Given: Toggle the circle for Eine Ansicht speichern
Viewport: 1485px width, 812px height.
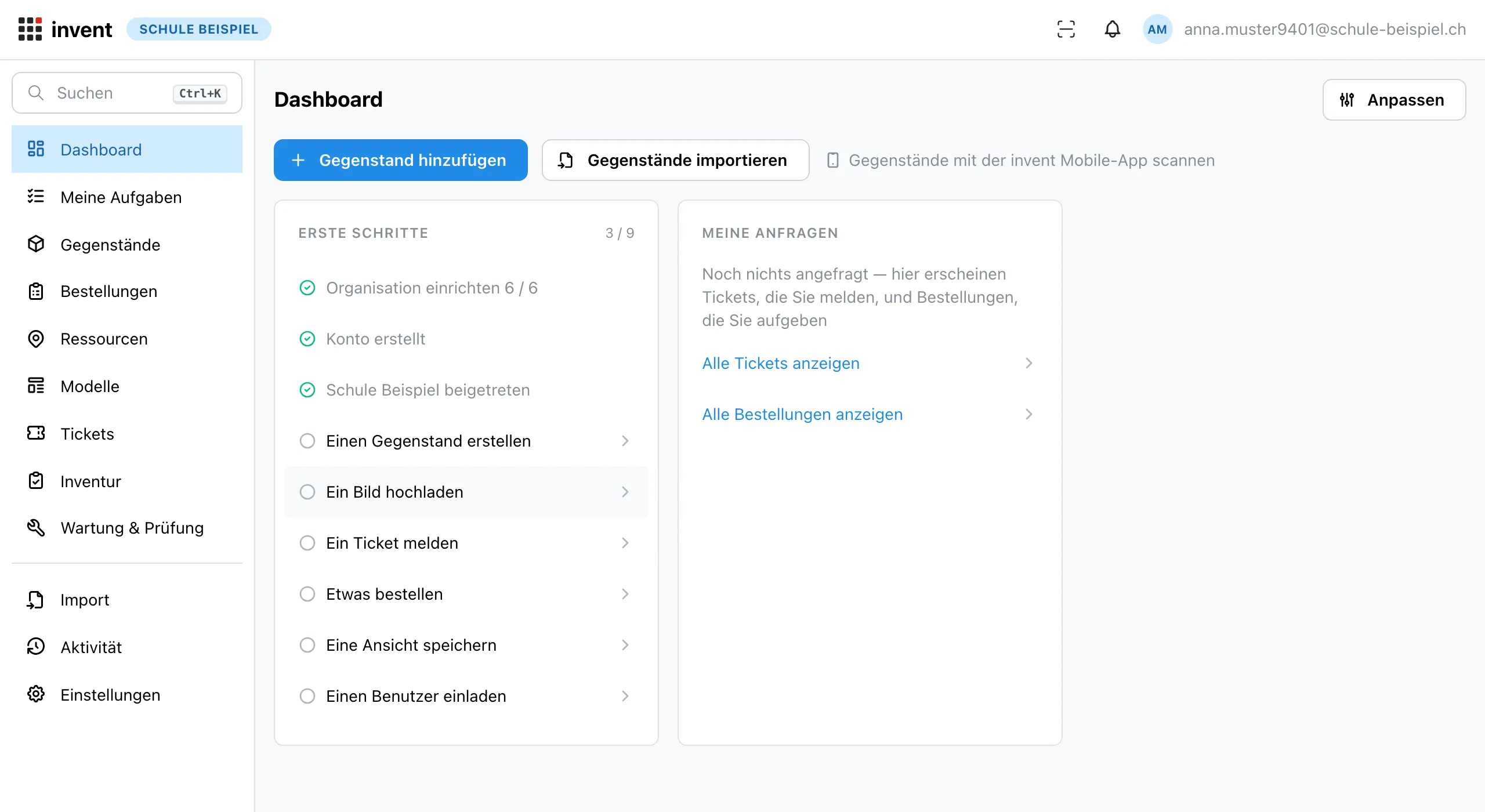Looking at the screenshot, I should (307, 645).
